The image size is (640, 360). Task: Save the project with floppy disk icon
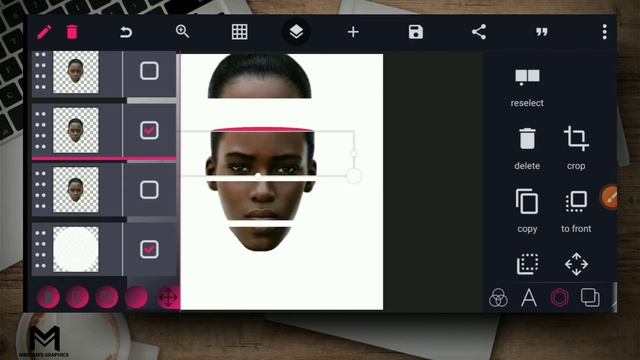[416, 32]
